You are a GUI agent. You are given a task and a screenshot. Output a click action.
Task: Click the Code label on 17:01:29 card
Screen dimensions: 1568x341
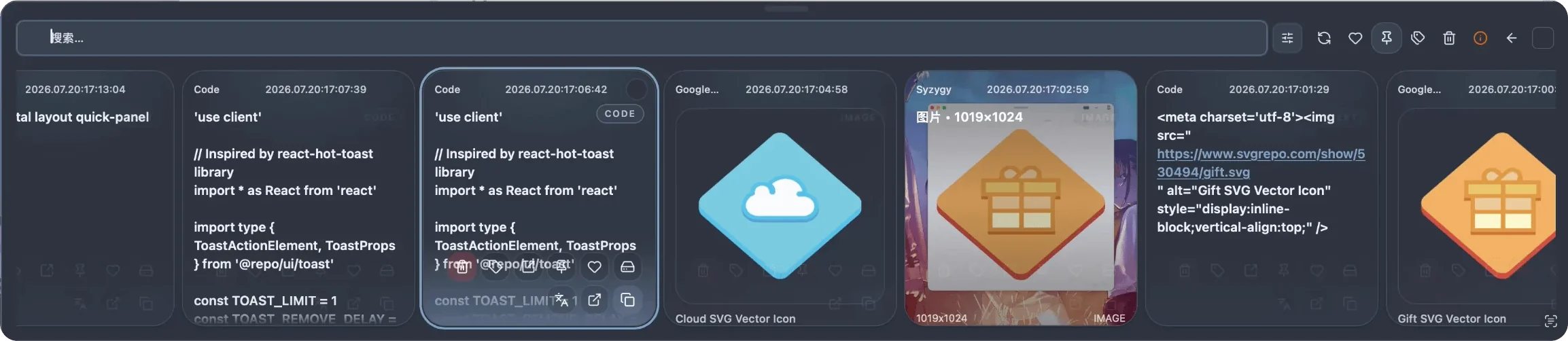click(x=1170, y=89)
